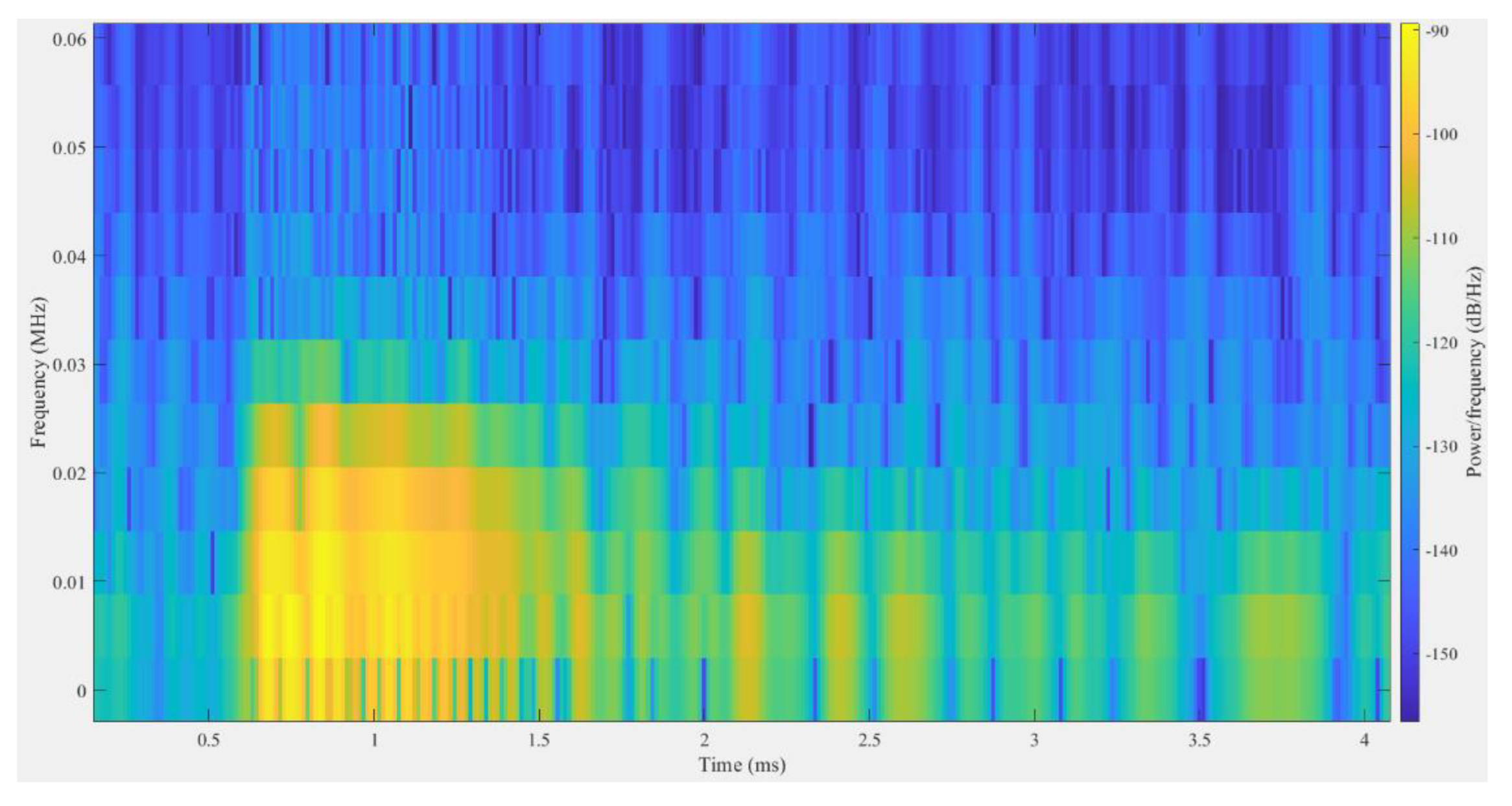
Task: Click the 0.02 frequency tick label
Action: (x=69, y=473)
